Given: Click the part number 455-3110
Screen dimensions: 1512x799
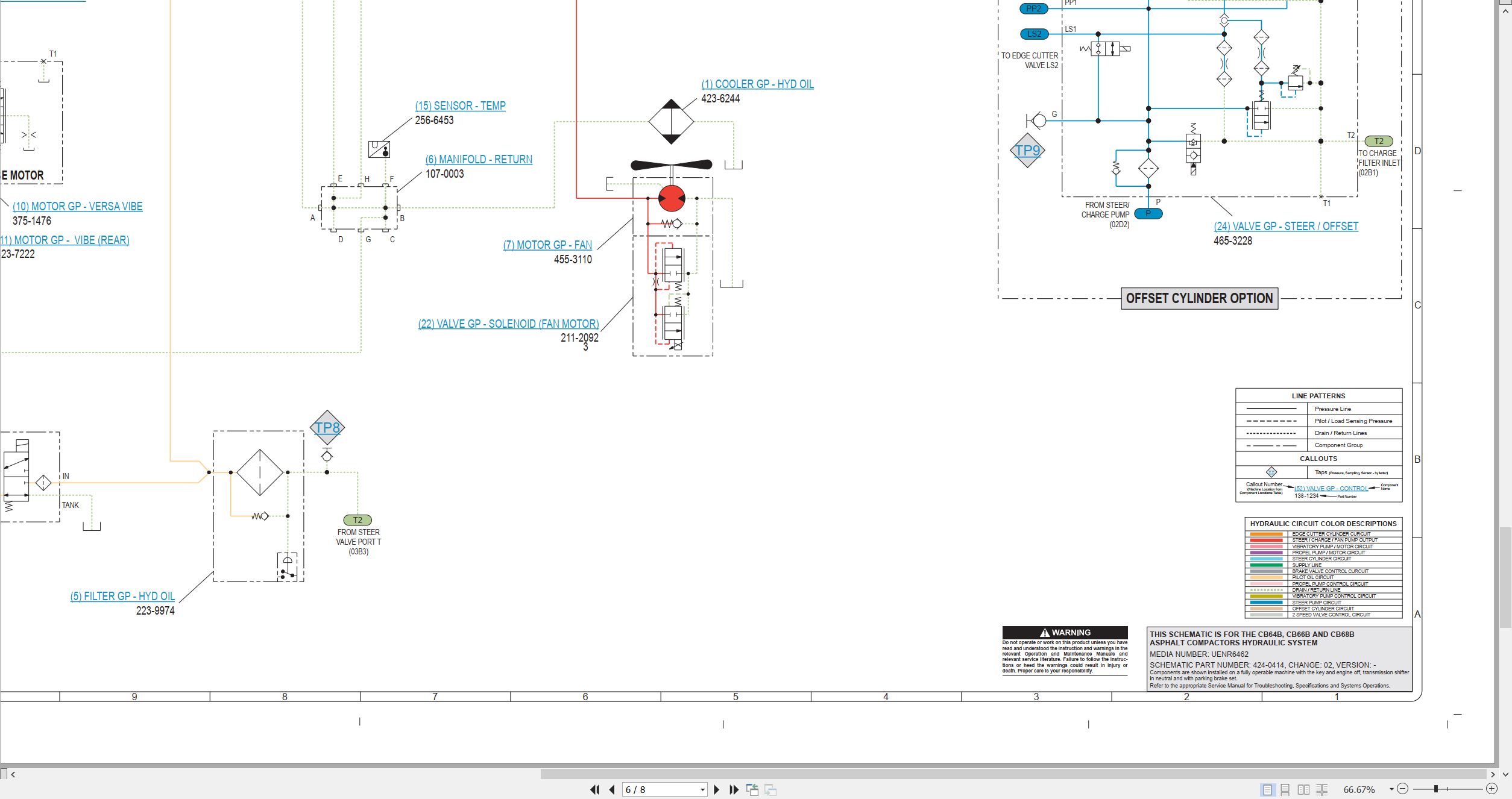Looking at the screenshot, I should coord(573,260).
